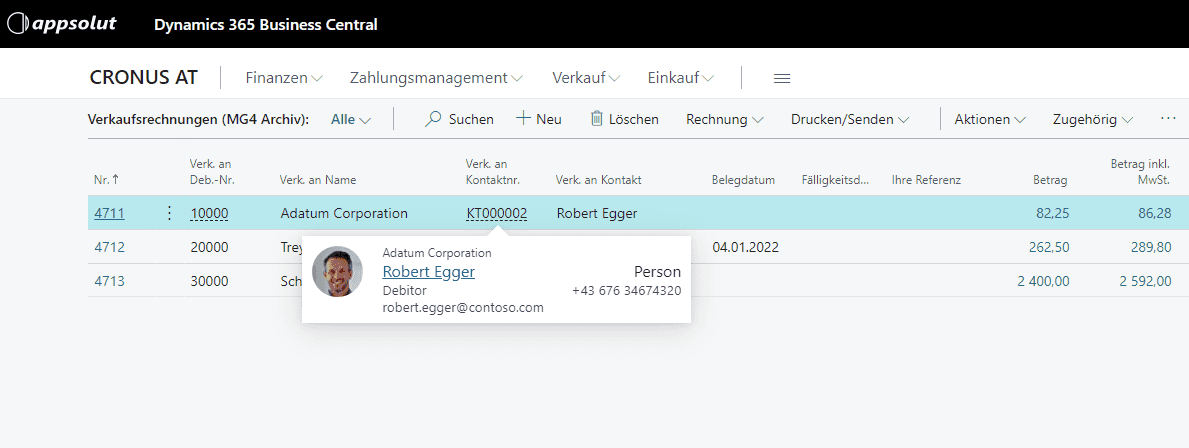
Task: Click contact number KT000002
Action: tap(496, 213)
